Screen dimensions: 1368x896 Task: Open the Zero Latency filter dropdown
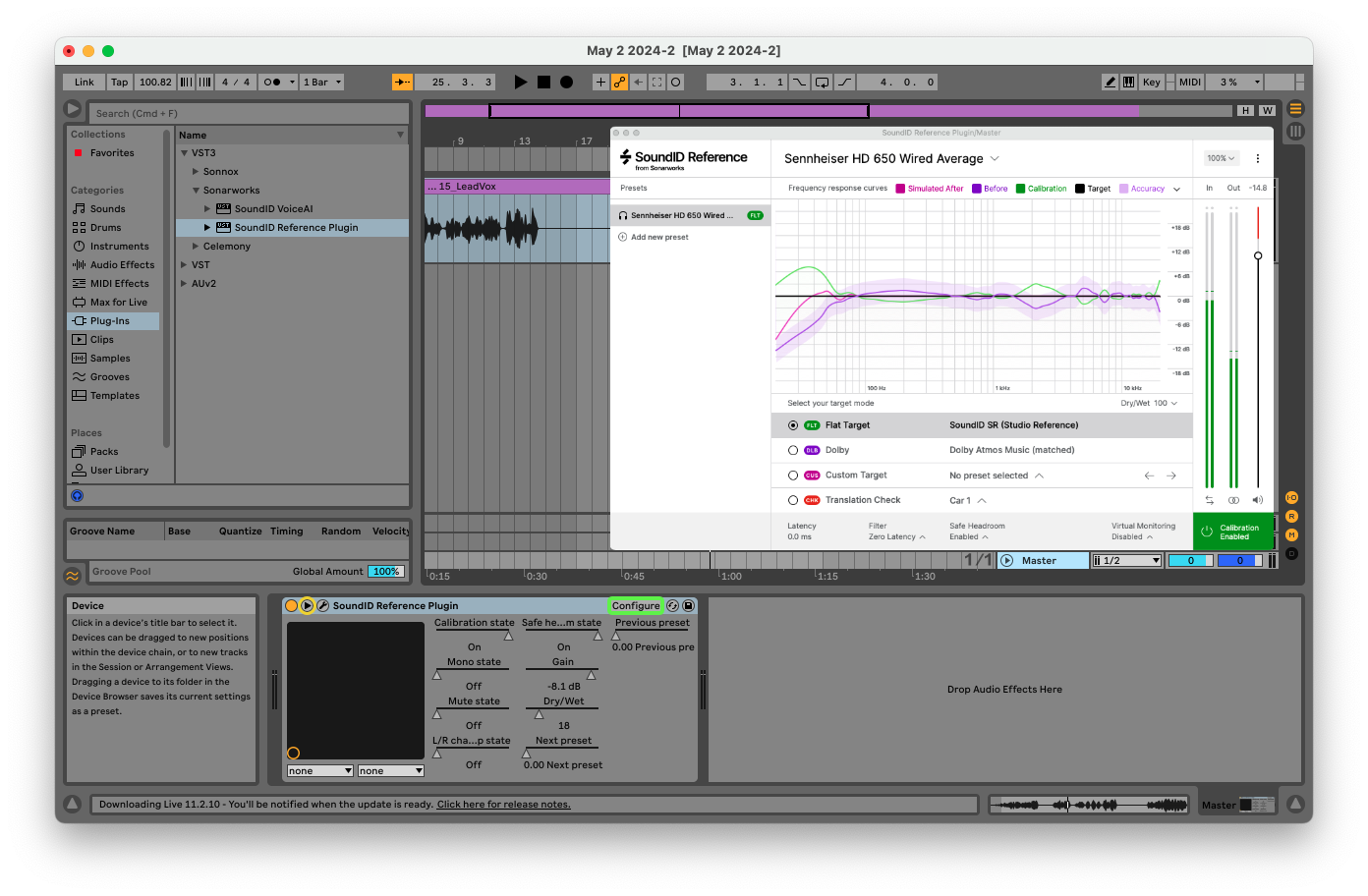[896, 537]
